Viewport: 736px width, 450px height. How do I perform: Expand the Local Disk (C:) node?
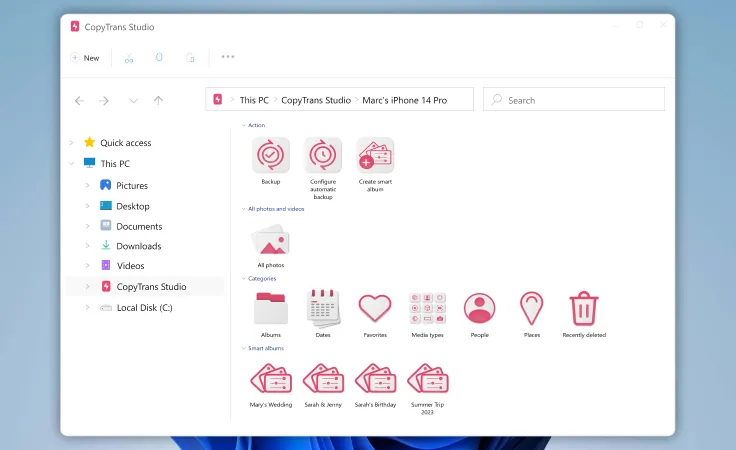(x=87, y=307)
